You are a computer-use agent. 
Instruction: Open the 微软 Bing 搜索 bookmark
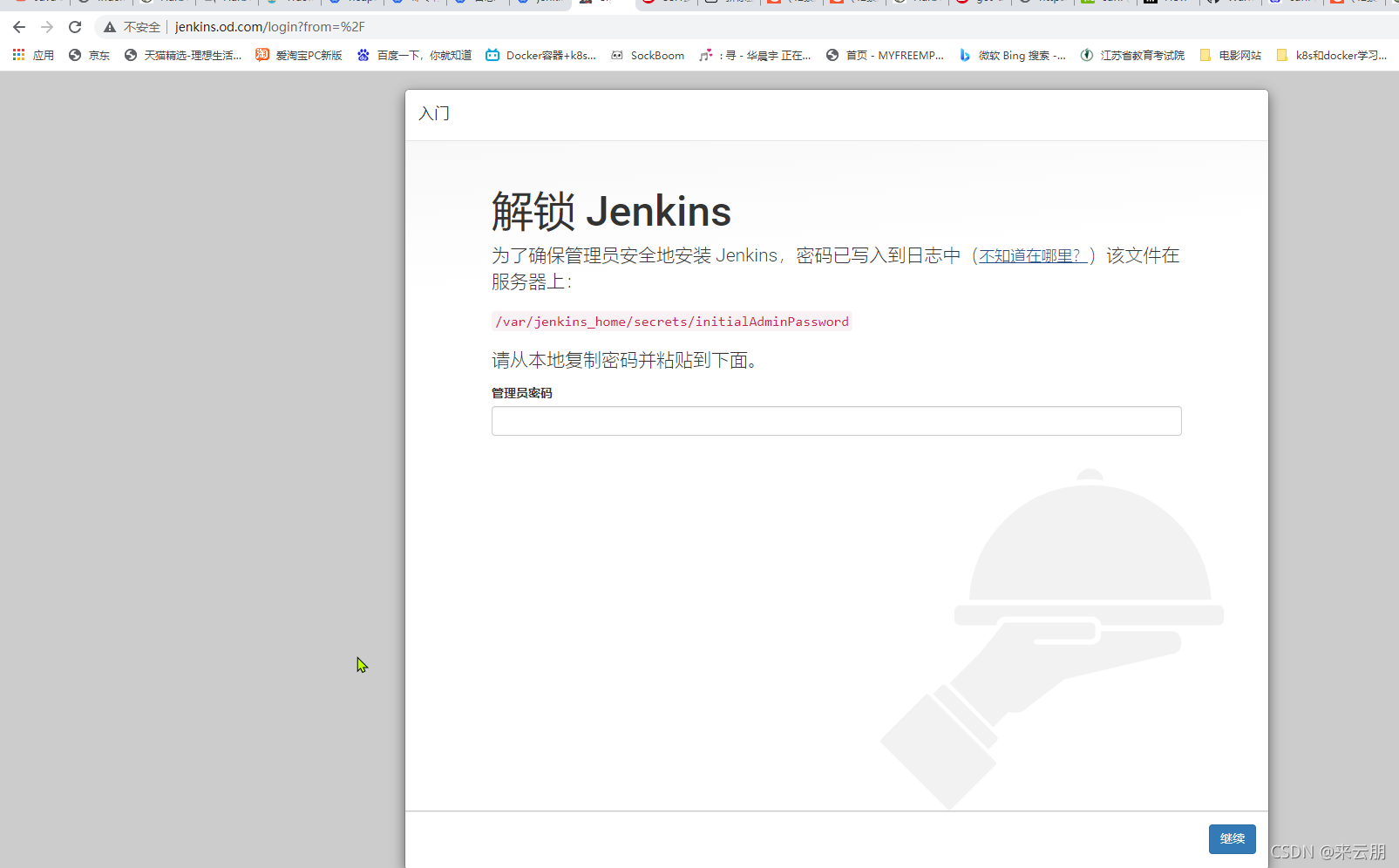tap(1012, 55)
